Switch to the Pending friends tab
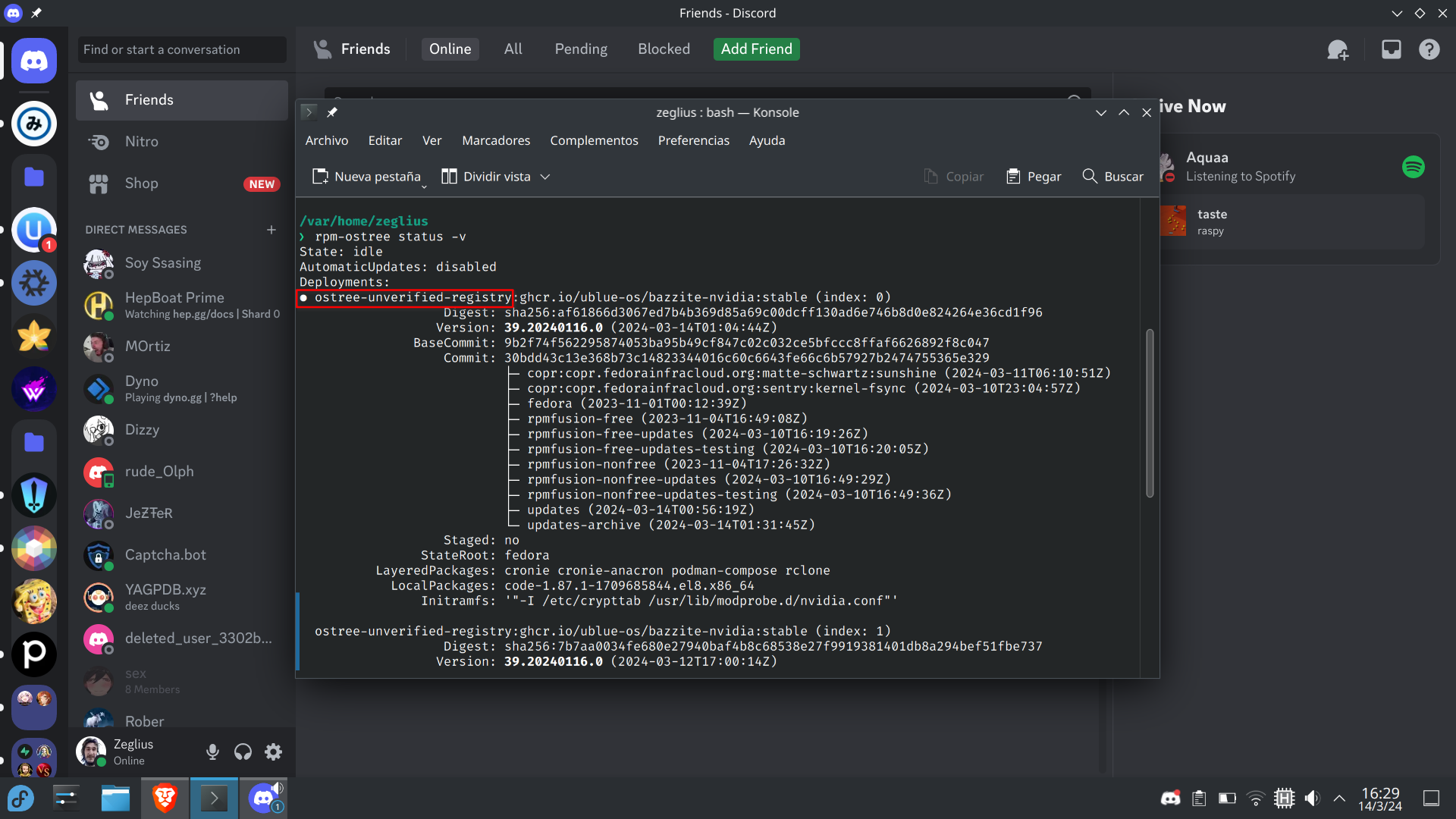Viewport: 1456px width, 819px height. pos(580,49)
